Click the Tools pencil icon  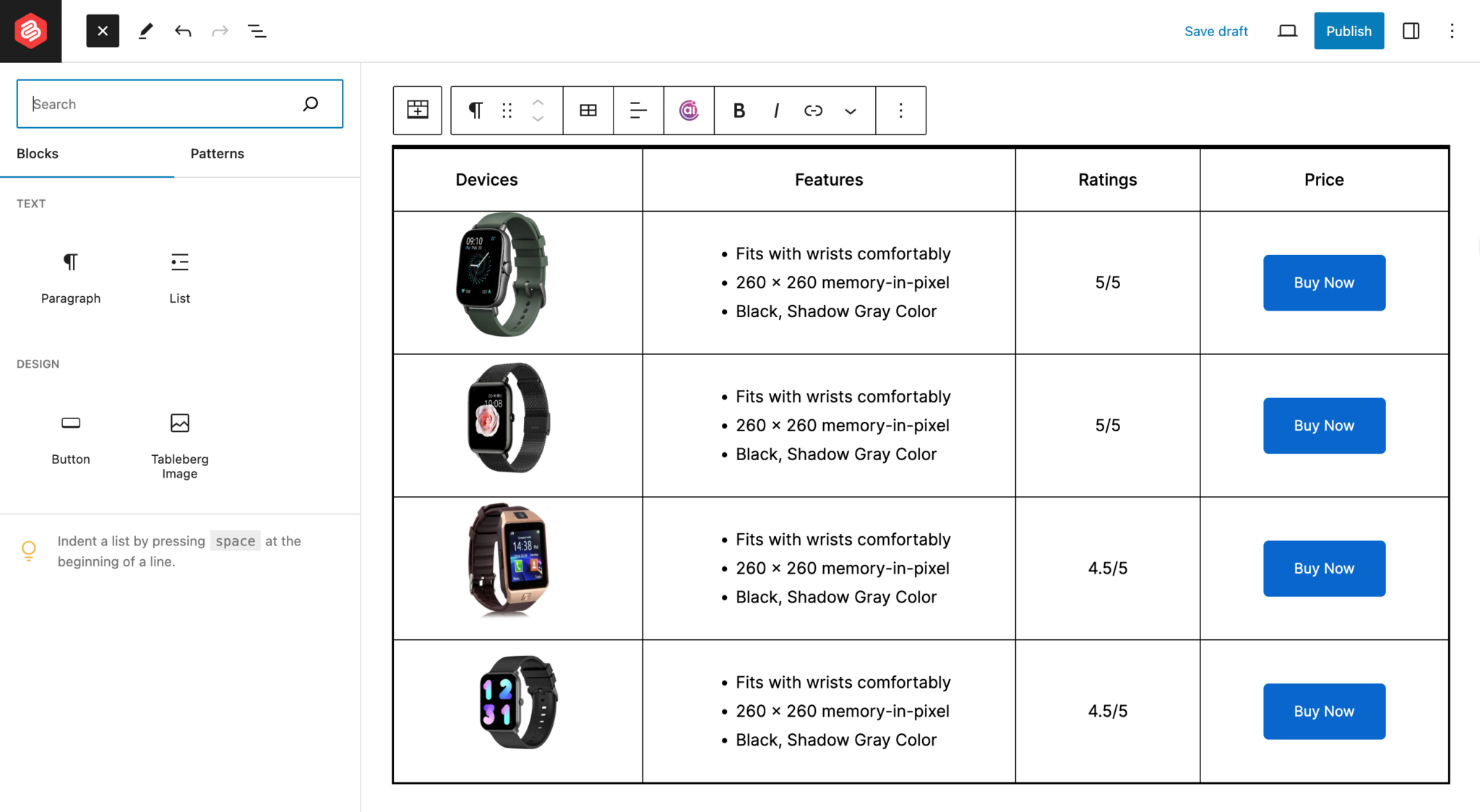pyautogui.click(x=145, y=31)
